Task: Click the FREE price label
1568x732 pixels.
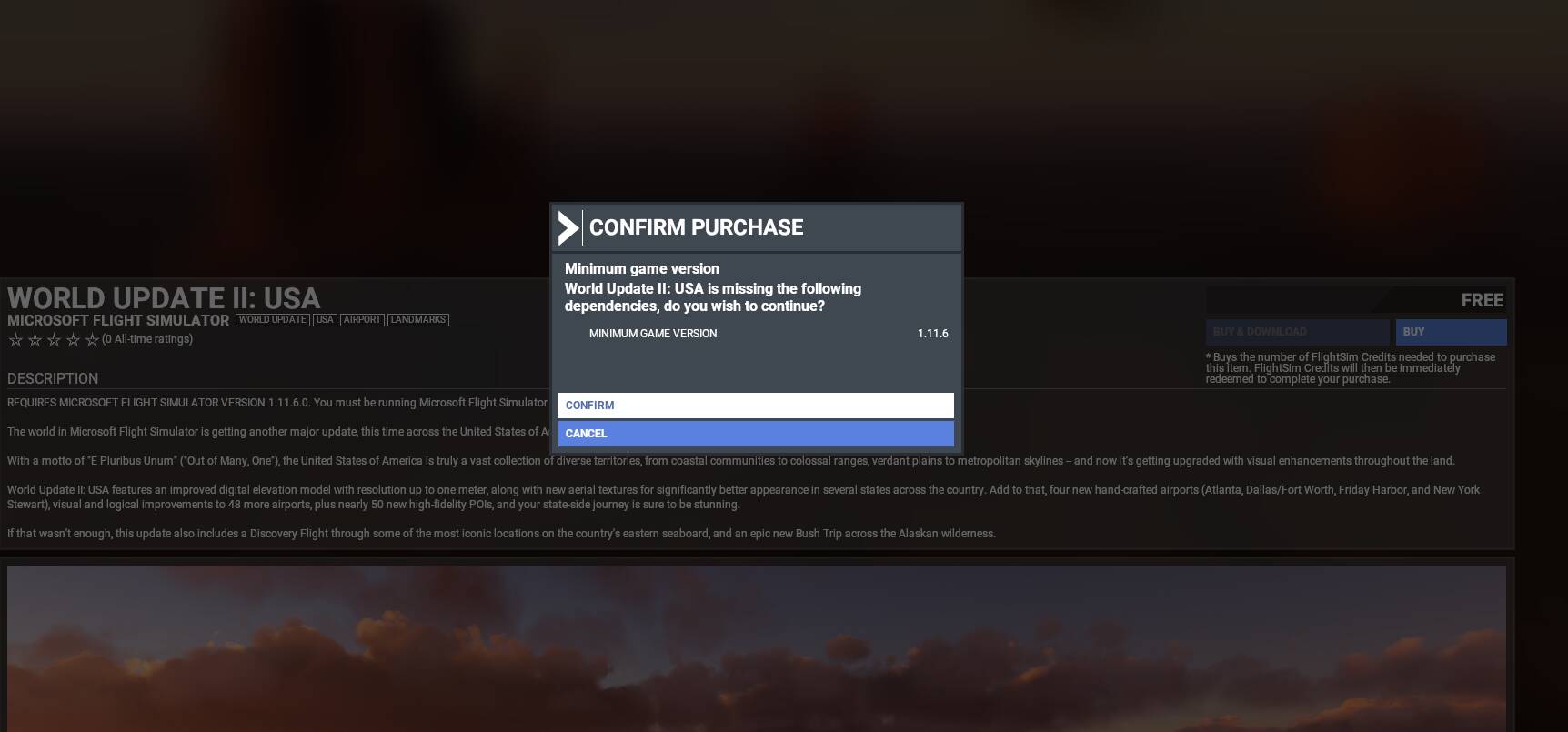Action: click(1483, 300)
